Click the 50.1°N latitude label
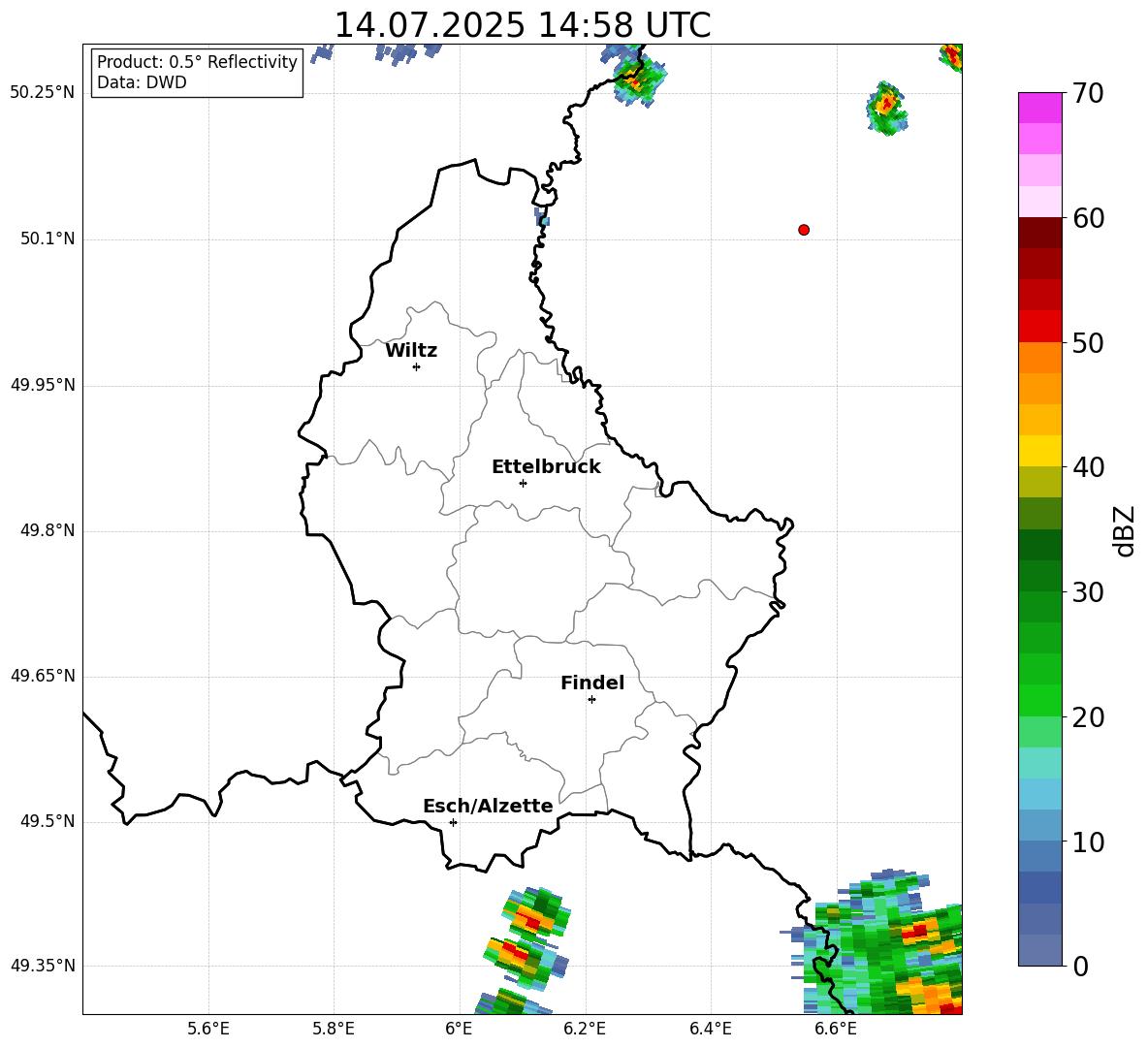 [48, 239]
